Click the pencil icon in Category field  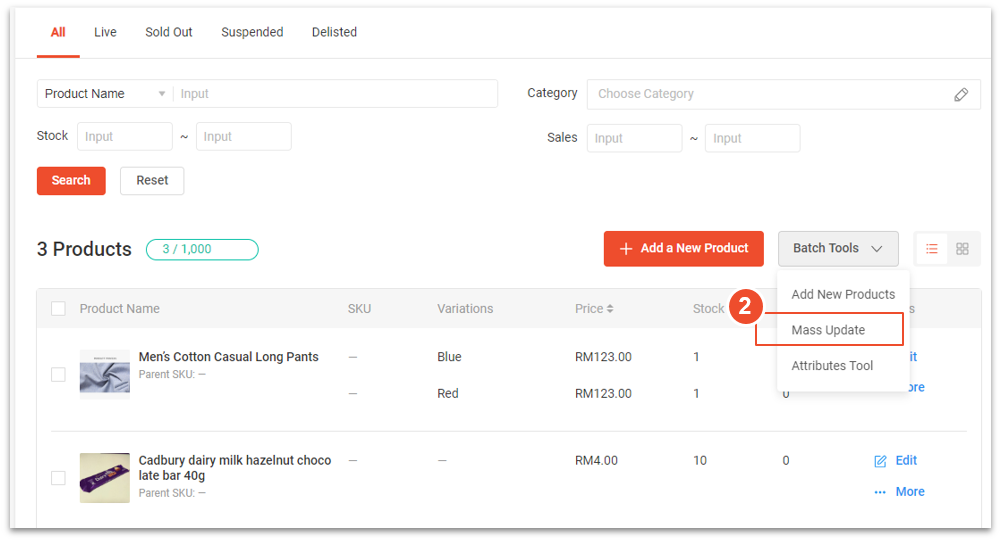pyautogui.click(x=960, y=94)
